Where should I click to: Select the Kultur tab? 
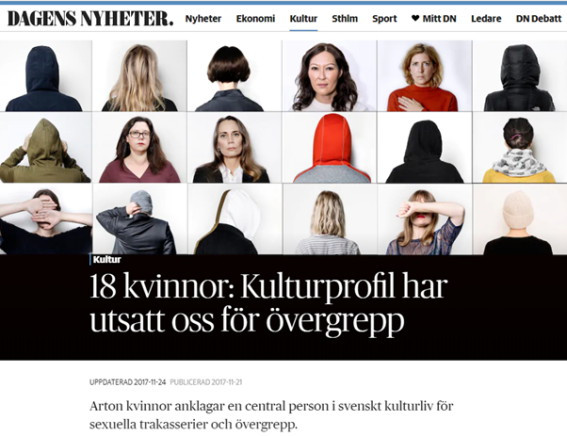pos(303,19)
